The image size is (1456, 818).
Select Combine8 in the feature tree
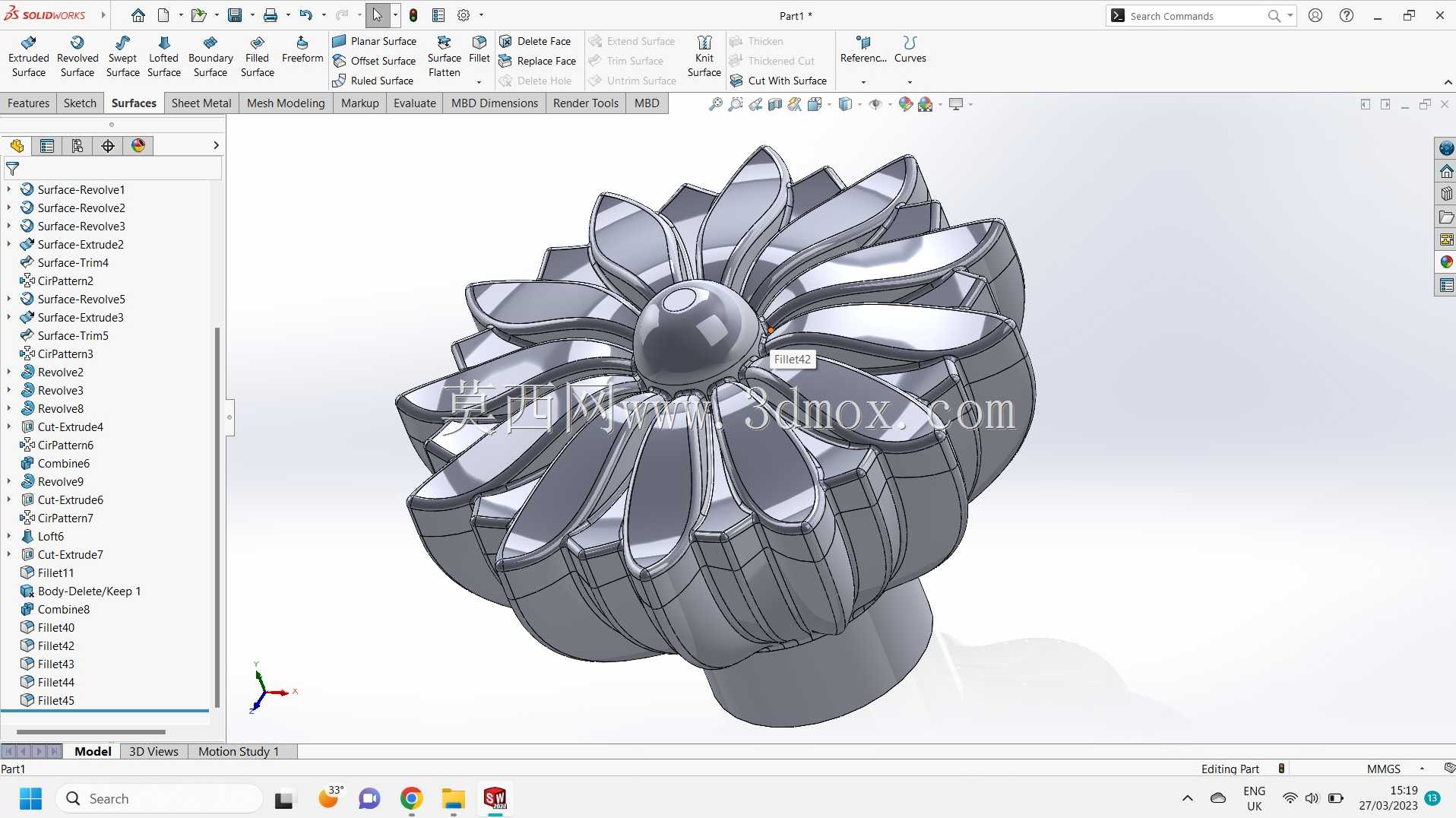64,609
